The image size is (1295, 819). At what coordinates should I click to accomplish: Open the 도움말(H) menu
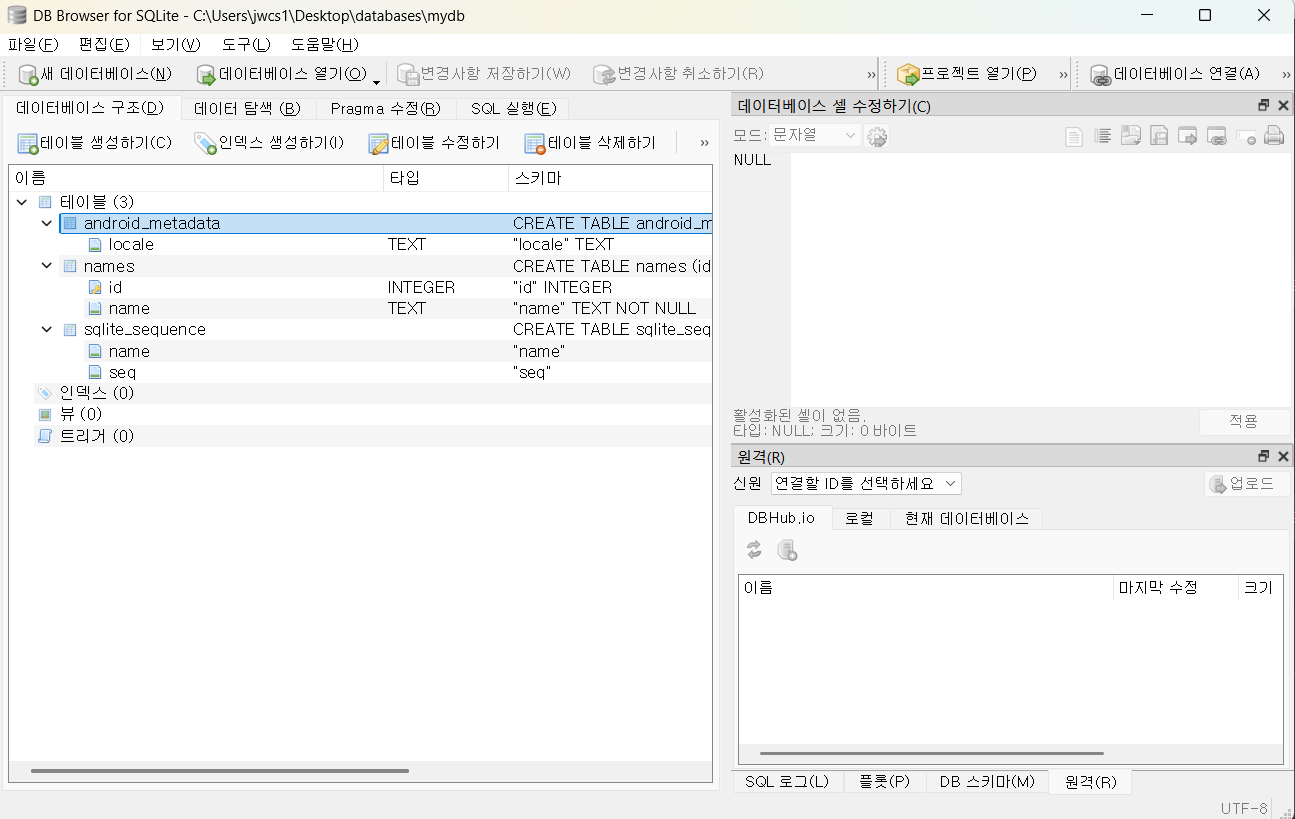(325, 45)
